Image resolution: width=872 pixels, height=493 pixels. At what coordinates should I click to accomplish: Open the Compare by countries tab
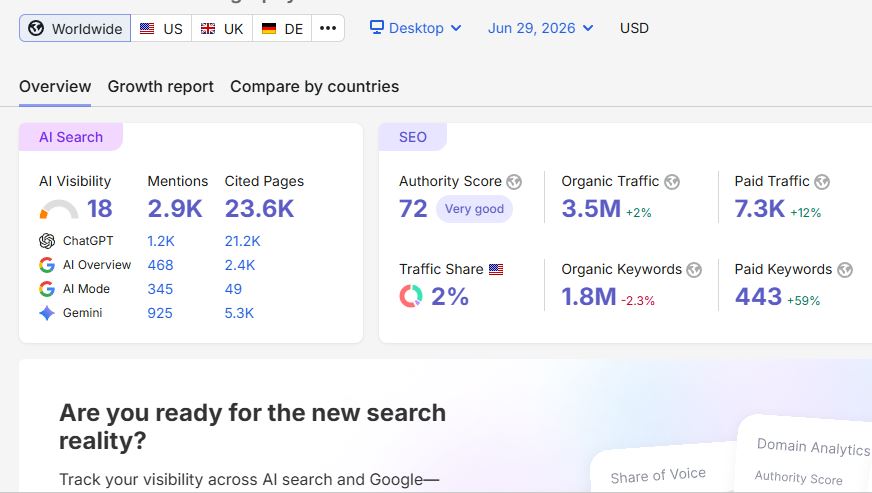point(315,87)
